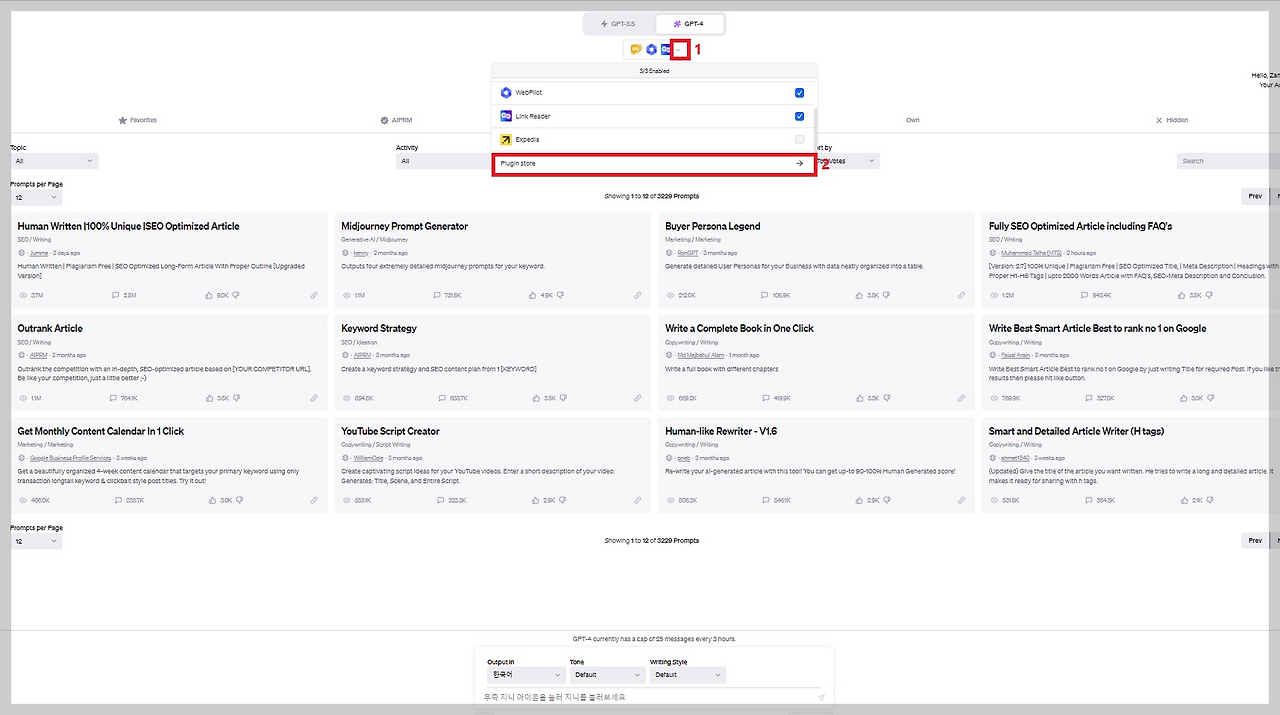Open the Hidden prompts tab
The height and width of the screenshot is (715, 1280).
click(x=1172, y=120)
